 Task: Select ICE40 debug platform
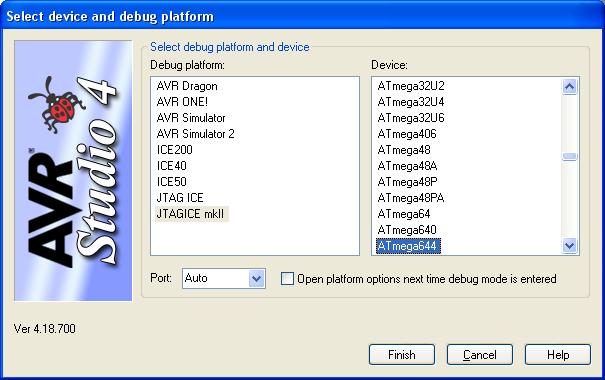(172, 166)
